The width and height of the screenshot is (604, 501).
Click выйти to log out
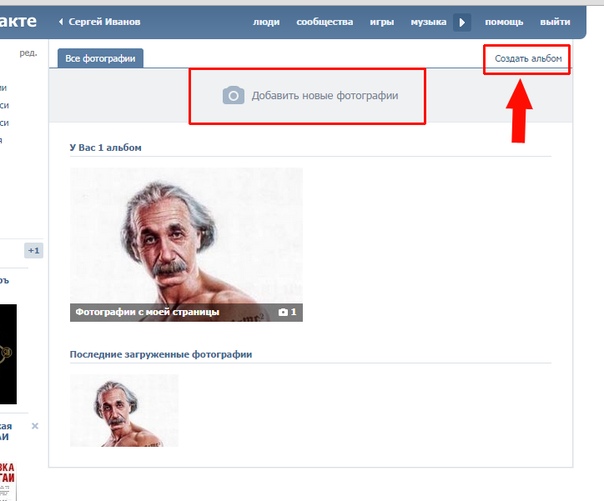point(555,22)
